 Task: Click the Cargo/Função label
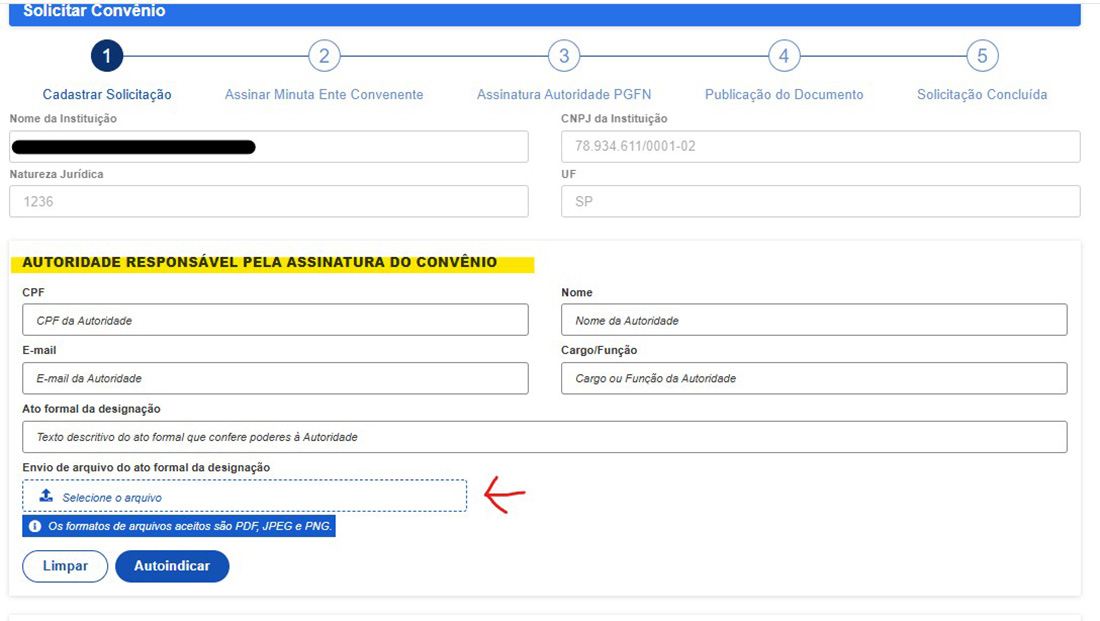click(599, 350)
